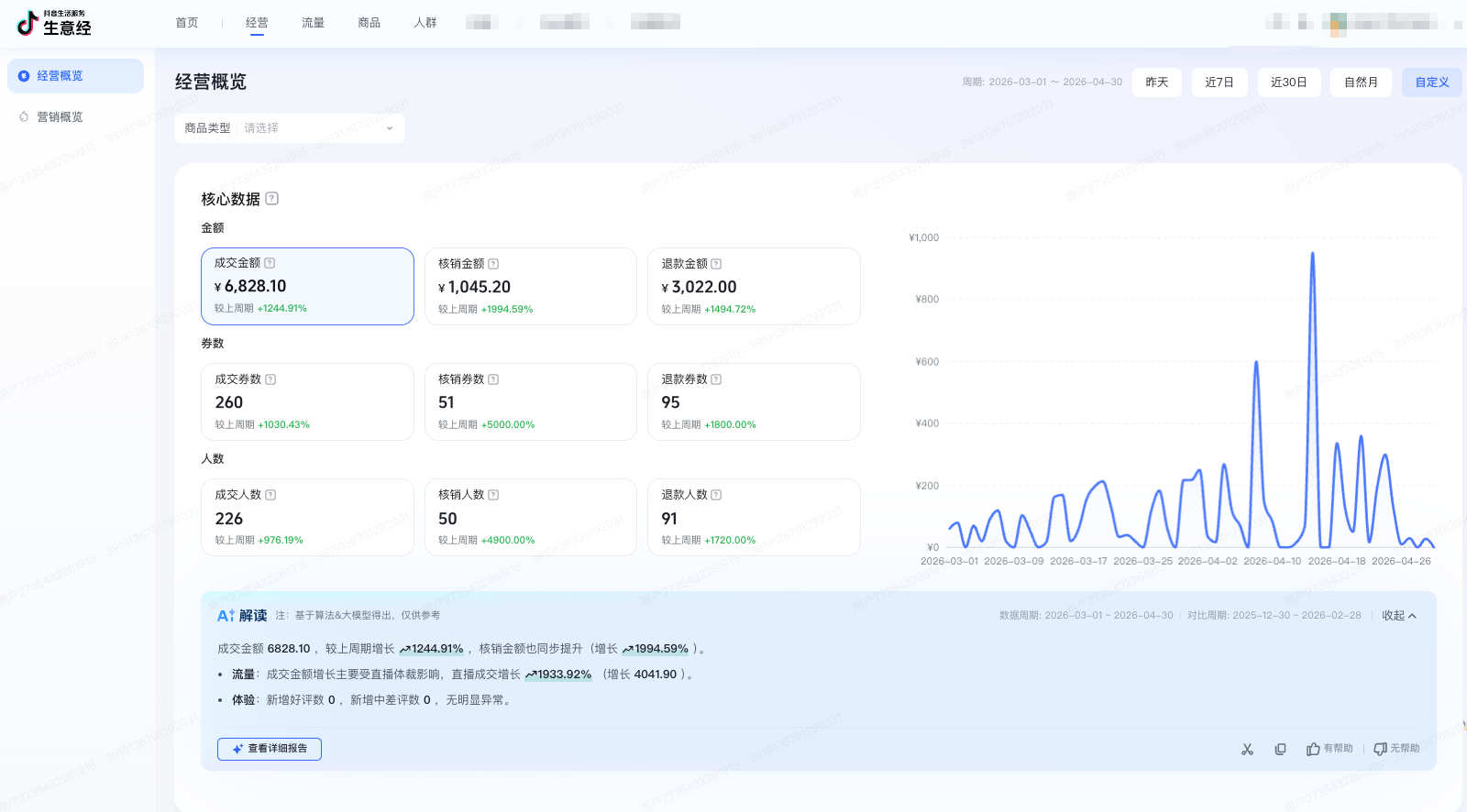
Task: Click the 生意经 logo
Action: (x=54, y=23)
